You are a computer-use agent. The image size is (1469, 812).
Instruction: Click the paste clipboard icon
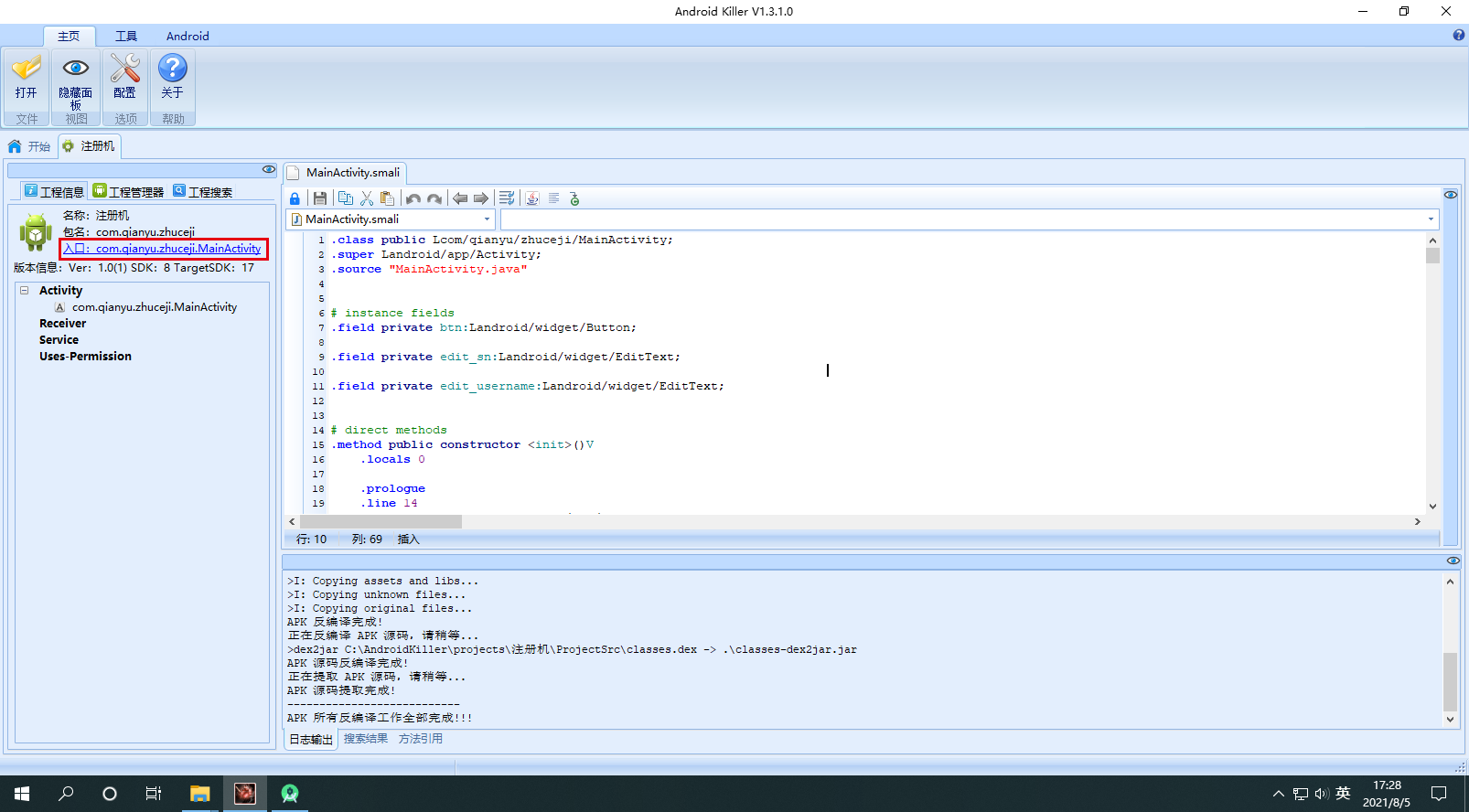388,198
